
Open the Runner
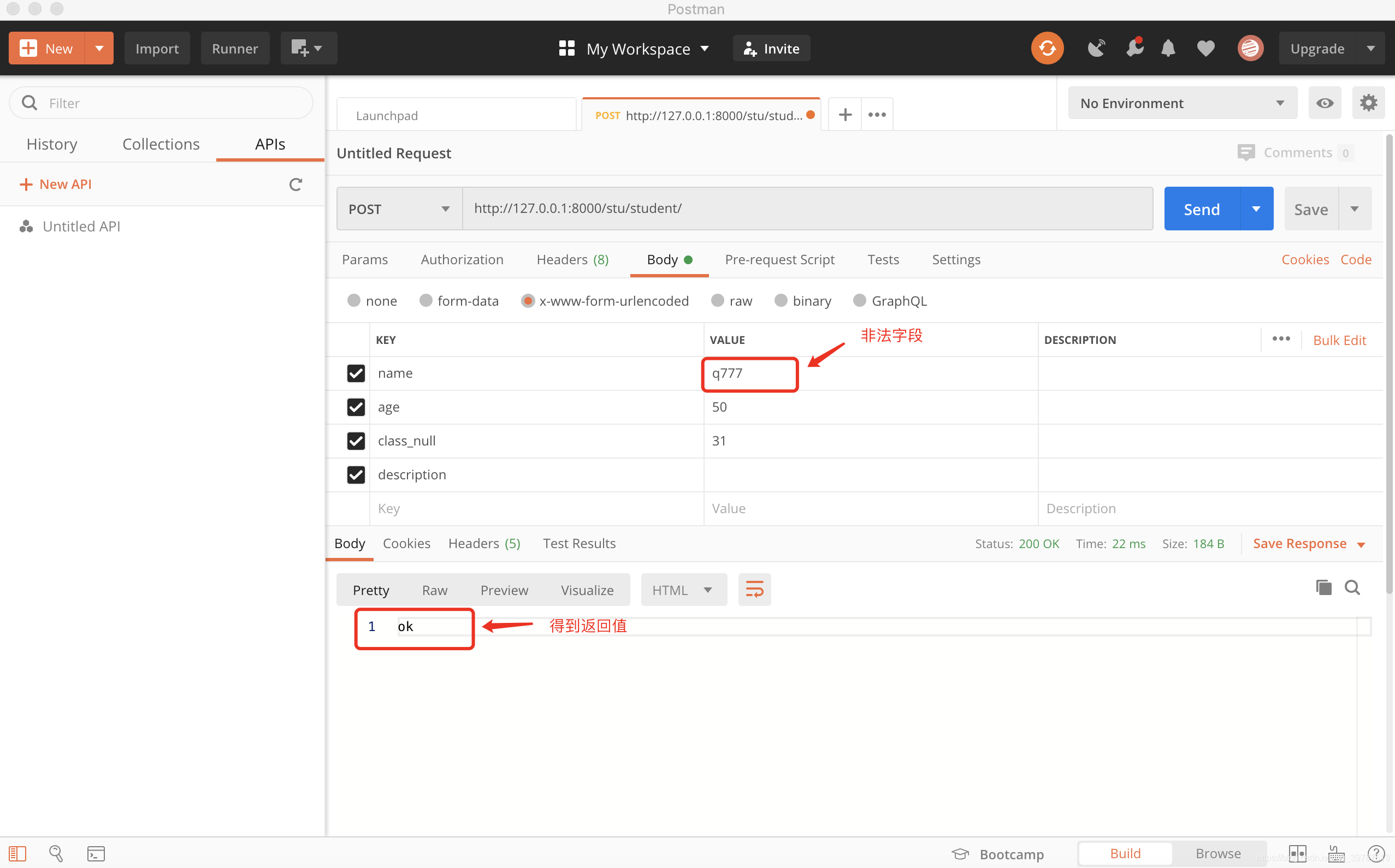(235, 48)
